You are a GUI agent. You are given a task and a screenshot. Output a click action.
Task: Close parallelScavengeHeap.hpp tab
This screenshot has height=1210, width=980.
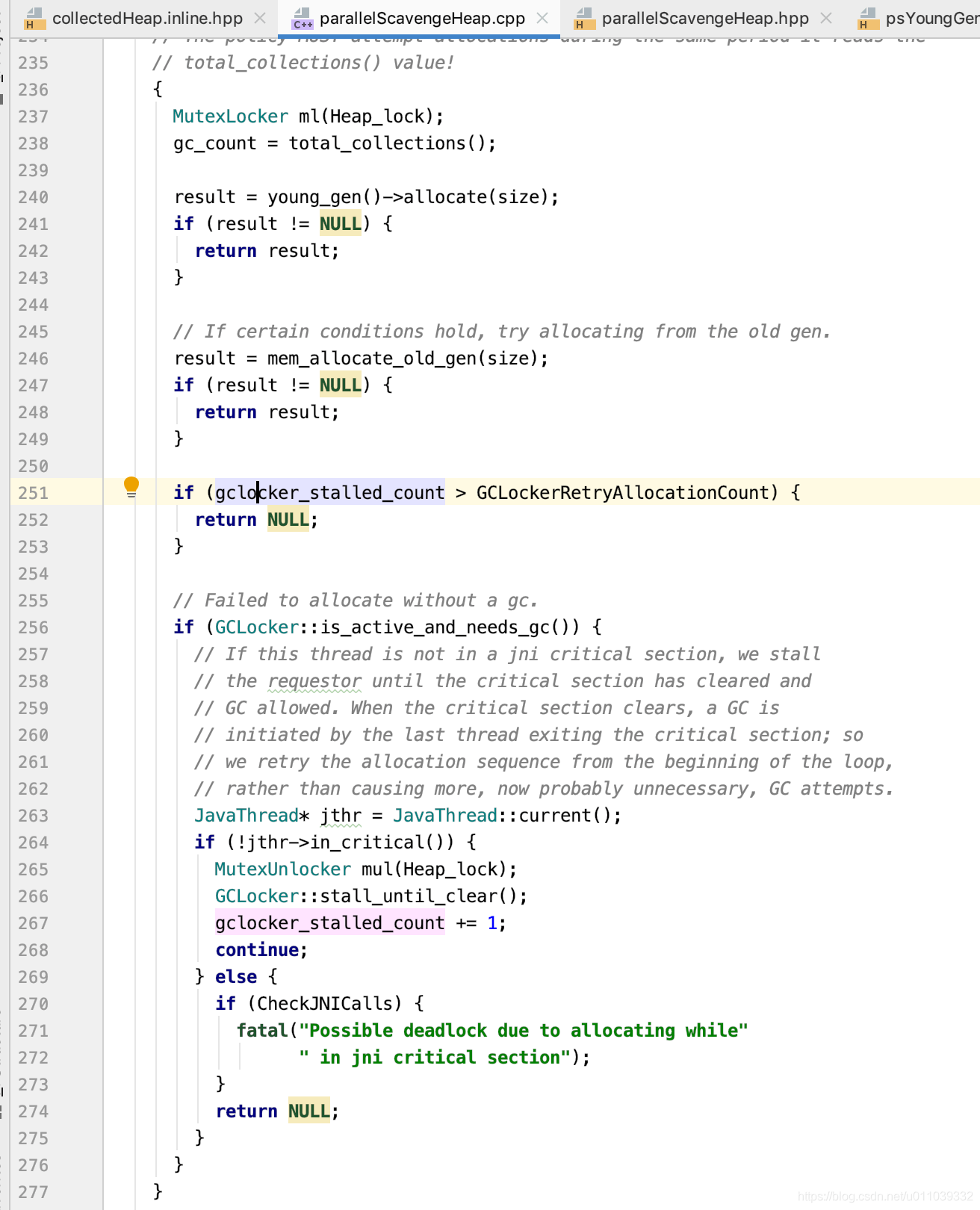coord(825,18)
